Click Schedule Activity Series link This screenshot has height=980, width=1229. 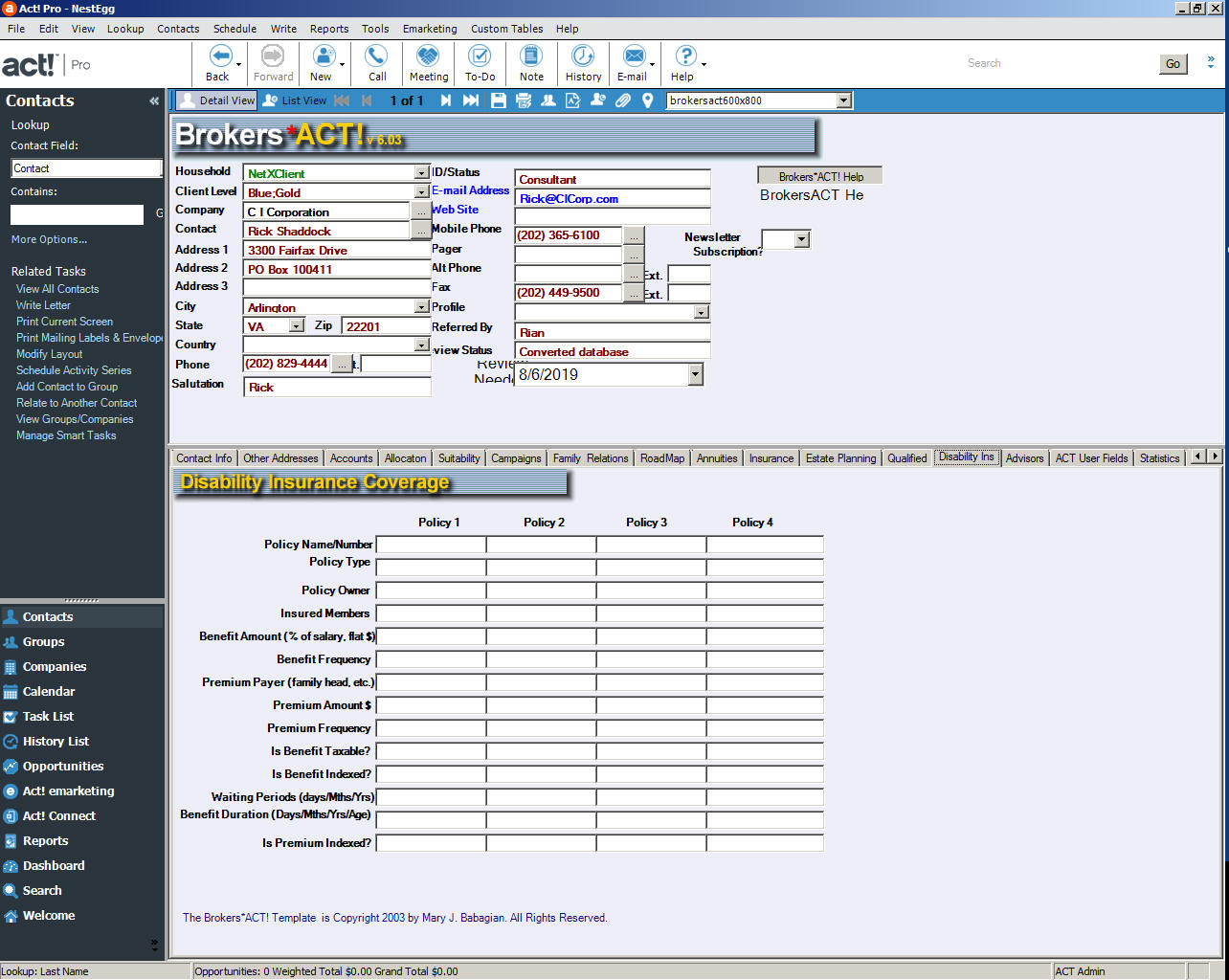[74, 370]
